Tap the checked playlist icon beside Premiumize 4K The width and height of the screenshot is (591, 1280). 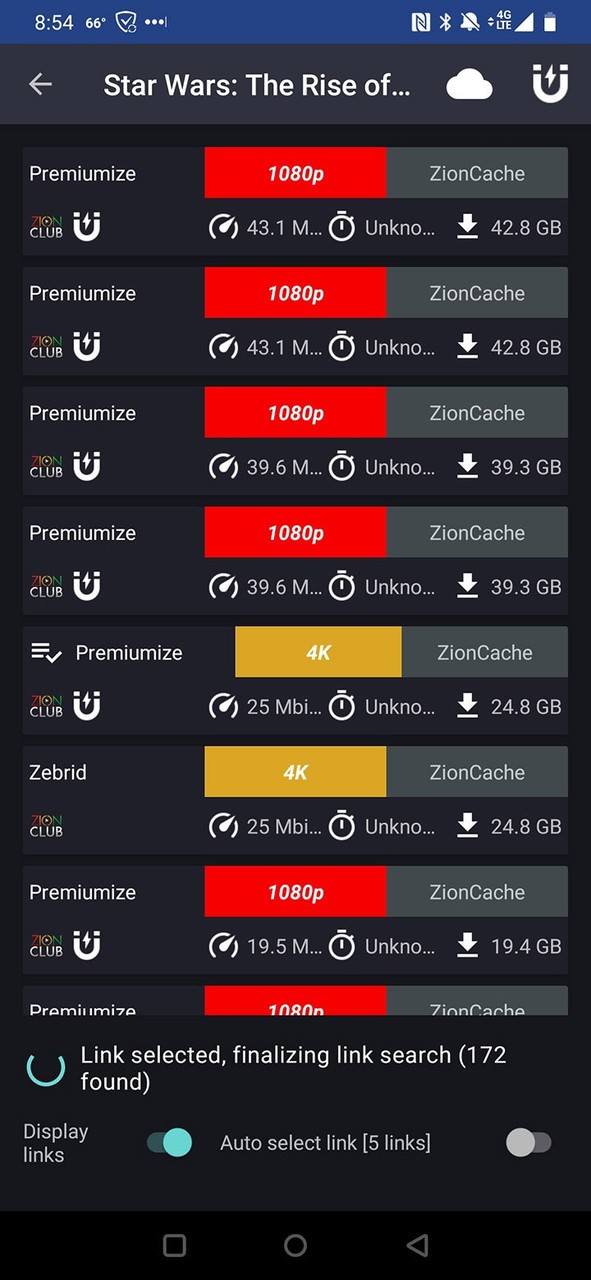coord(46,653)
